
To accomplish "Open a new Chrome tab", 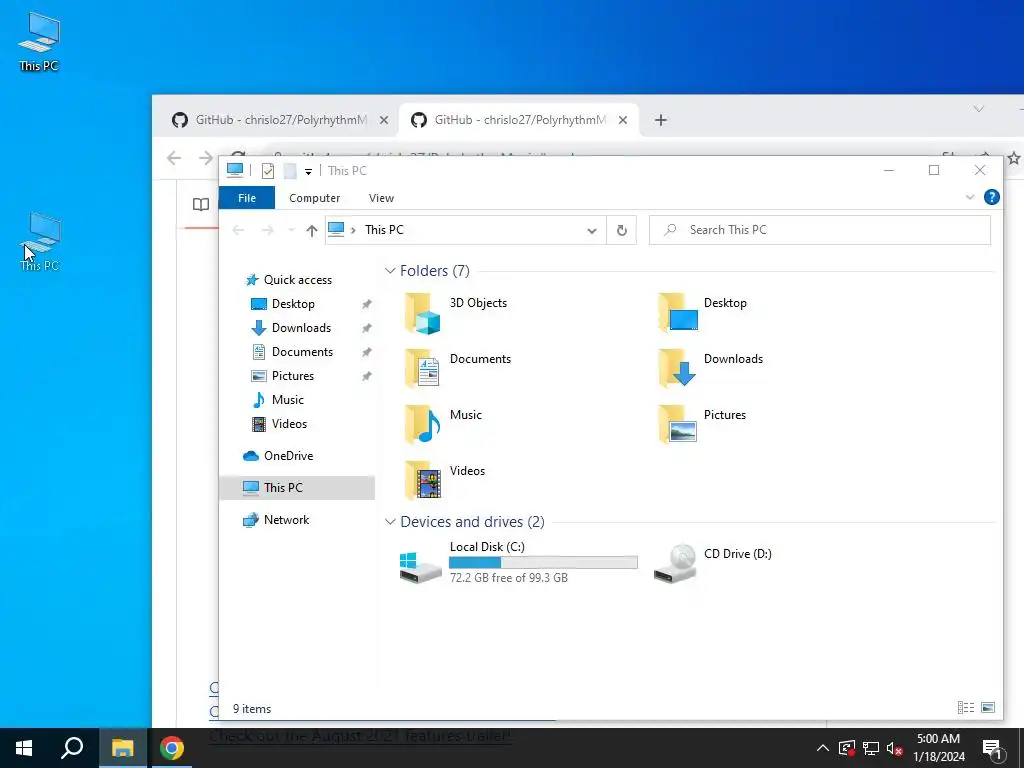I will [x=661, y=120].
